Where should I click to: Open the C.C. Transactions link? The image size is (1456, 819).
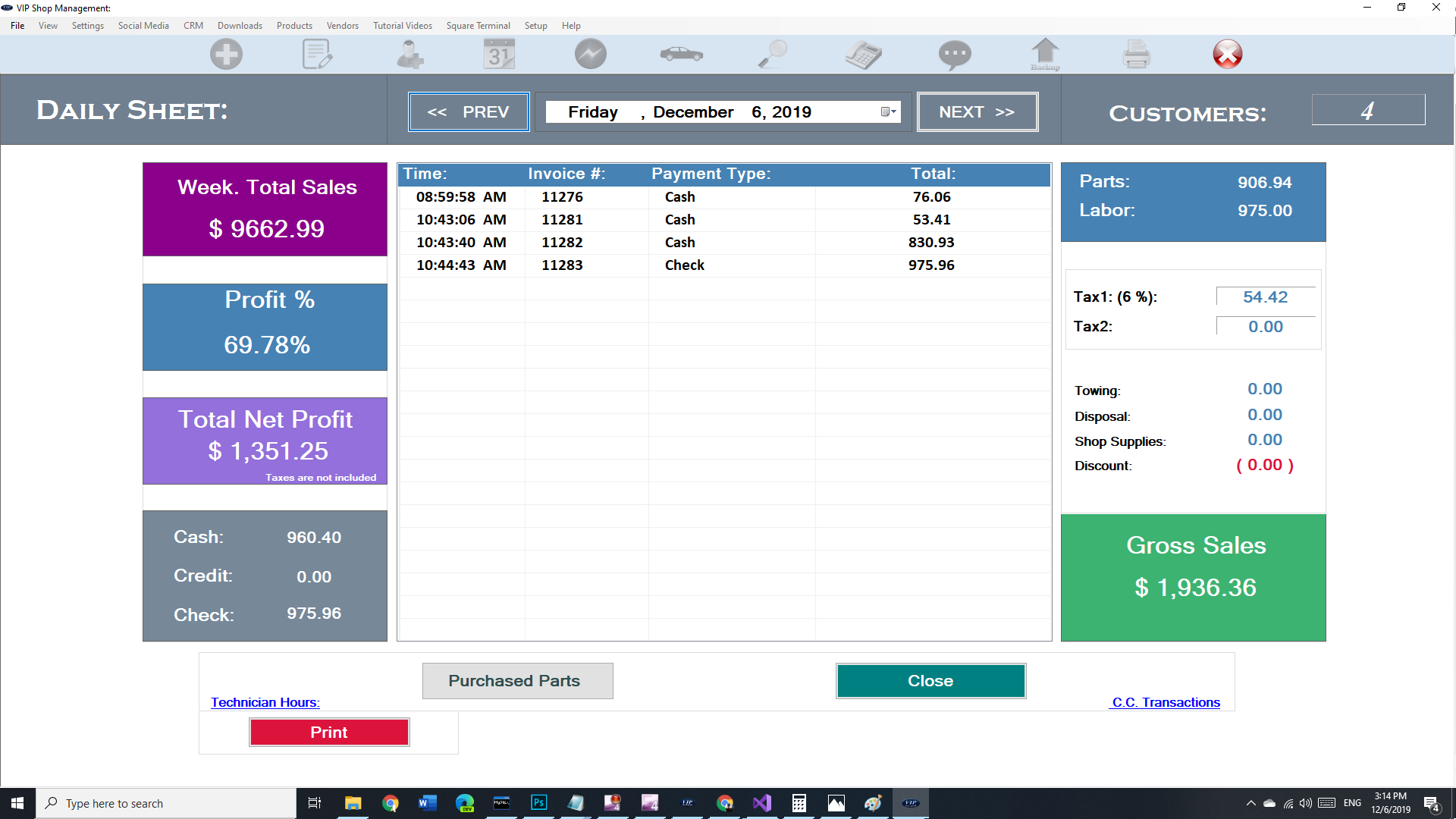[x=1166, y=702]
